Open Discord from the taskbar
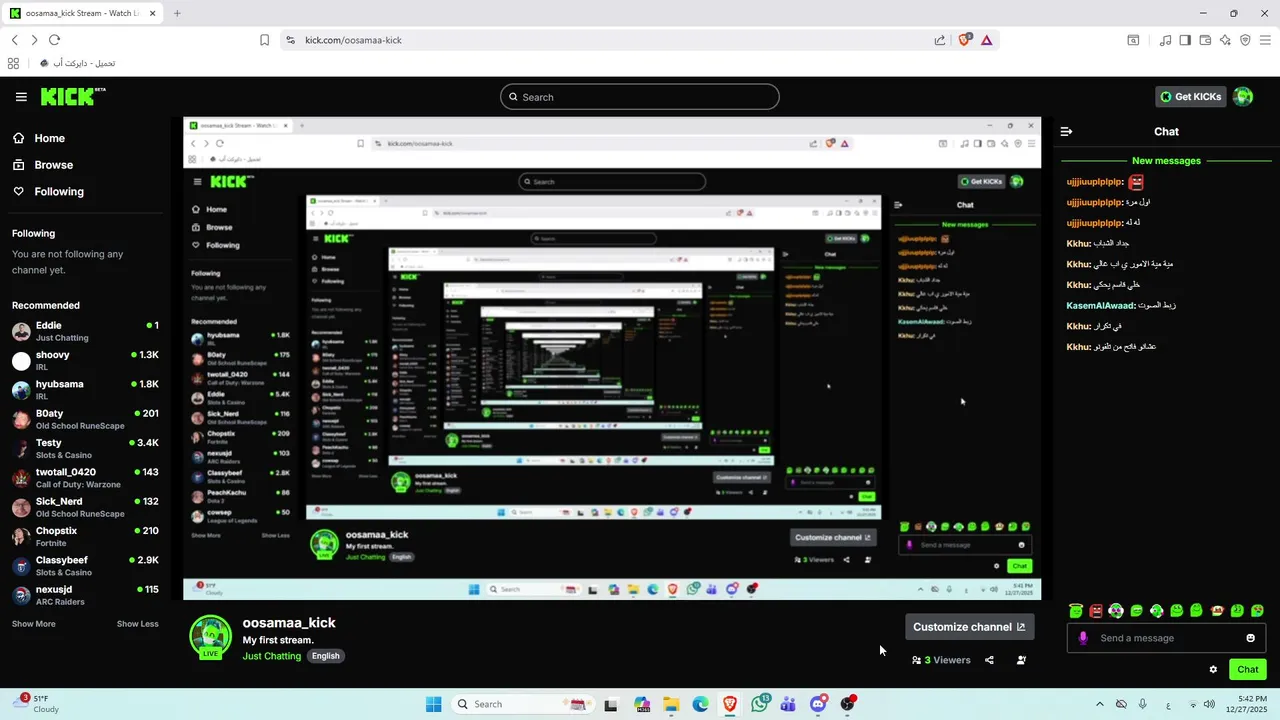This screenshot has width=1280, height=720. [x=818, y=704]
